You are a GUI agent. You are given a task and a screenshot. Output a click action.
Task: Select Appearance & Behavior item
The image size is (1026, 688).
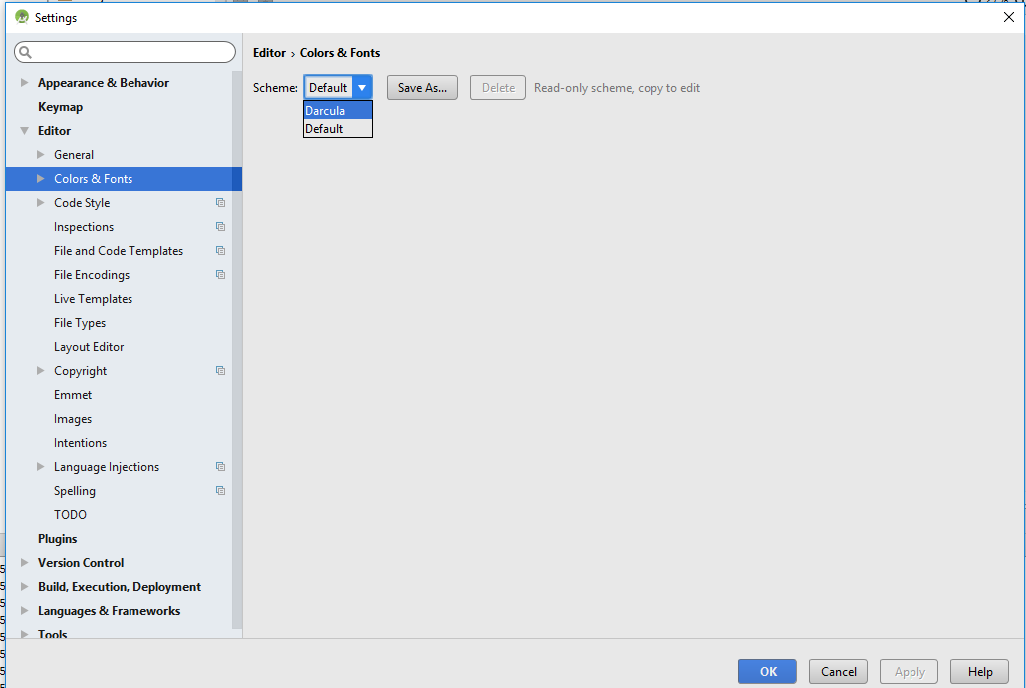tap(103, 82)
